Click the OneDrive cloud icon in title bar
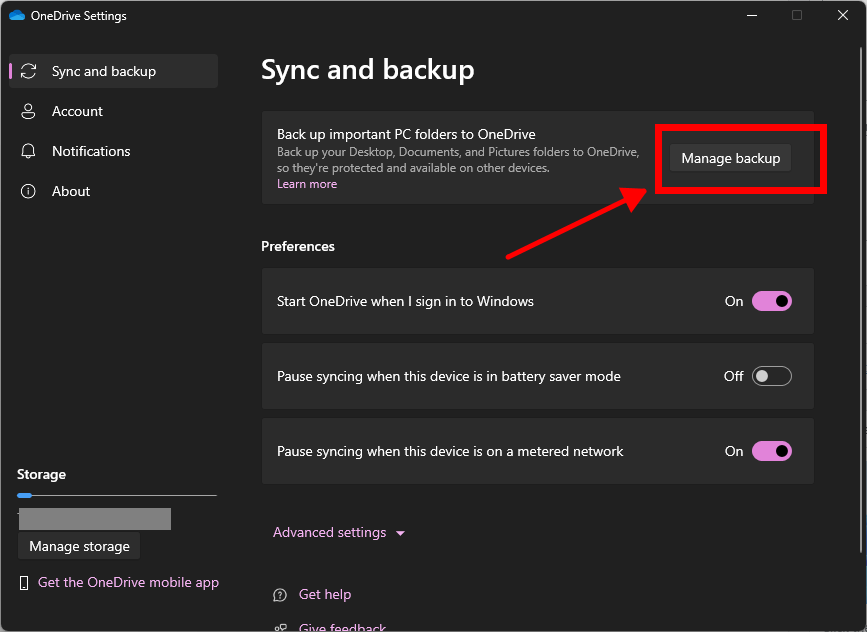The height and width of the screenshot is (632, 867). tap(16, 16)
